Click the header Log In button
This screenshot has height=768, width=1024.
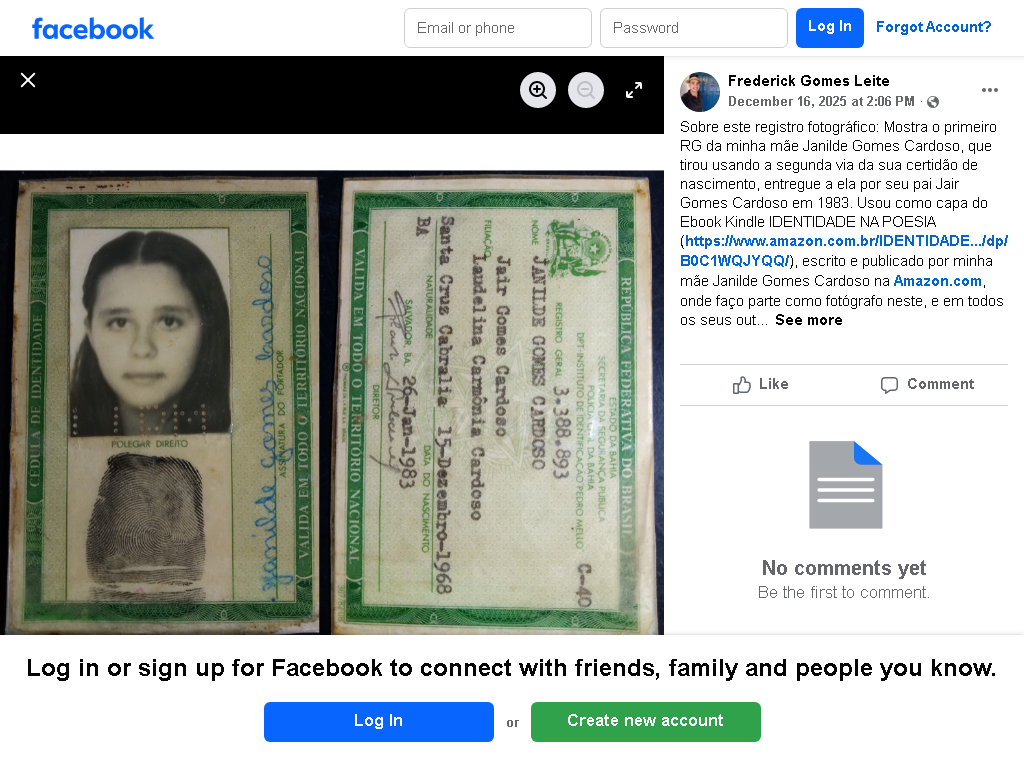click(829, 28)
